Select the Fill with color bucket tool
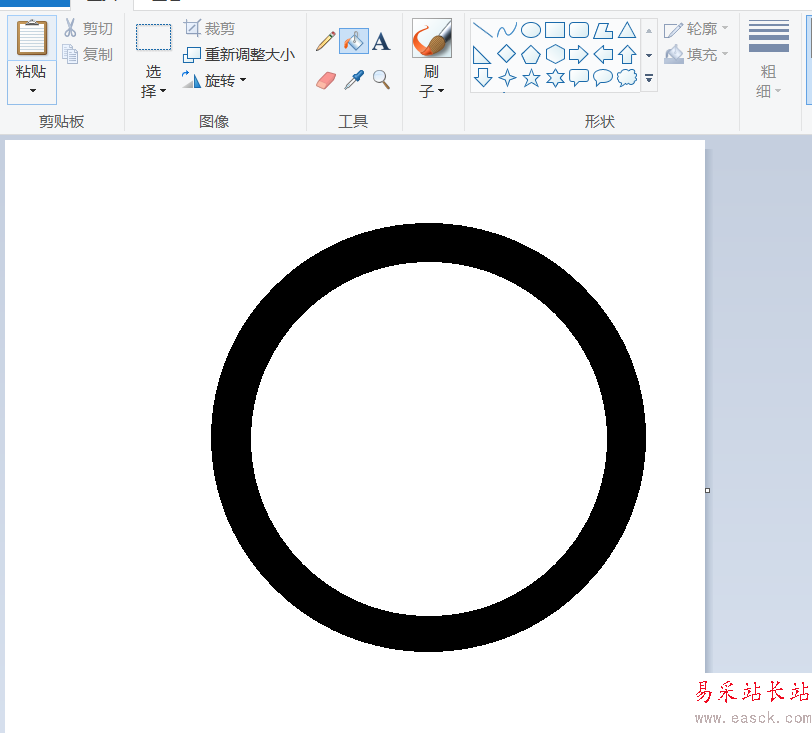The height and width of the screenshot is (733, 812). tap(354, 41)
